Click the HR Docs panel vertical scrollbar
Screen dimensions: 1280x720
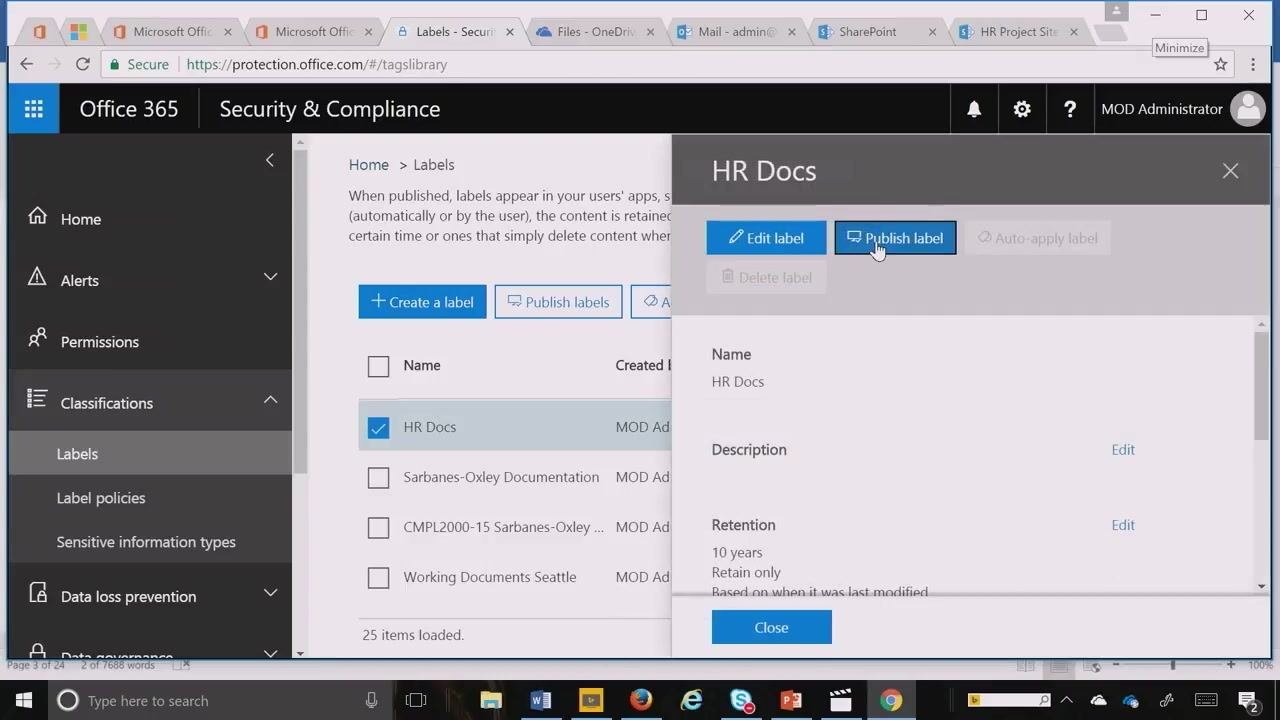(1261, 385)
